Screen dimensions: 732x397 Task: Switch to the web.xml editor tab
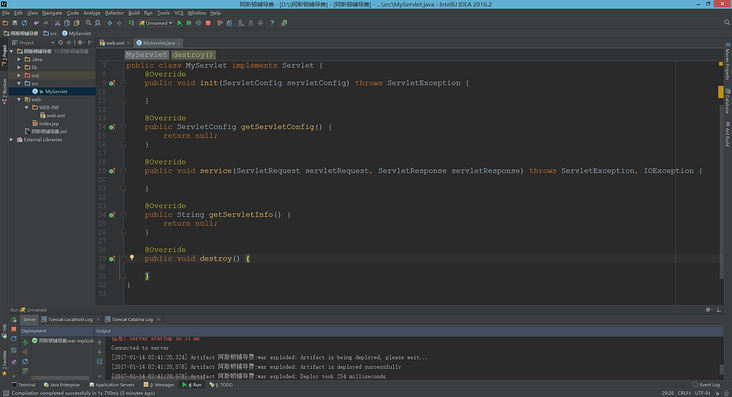tap(114, 43)
